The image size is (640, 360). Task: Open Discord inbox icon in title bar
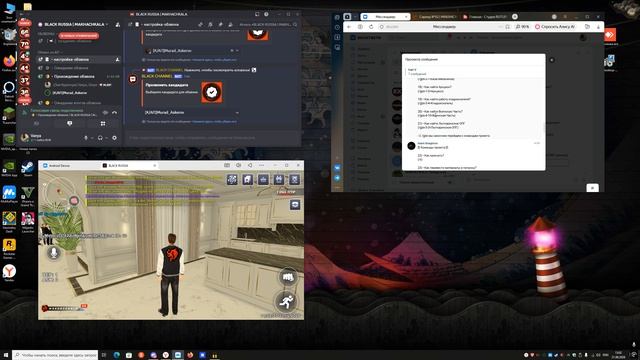tap(257, 14)
